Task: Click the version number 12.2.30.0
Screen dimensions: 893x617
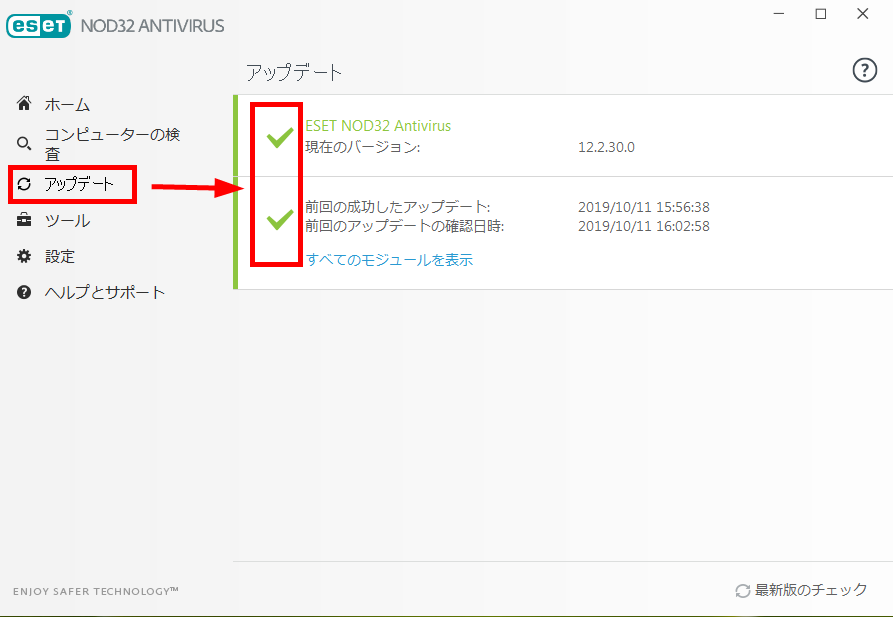Action: click(607, 147)
